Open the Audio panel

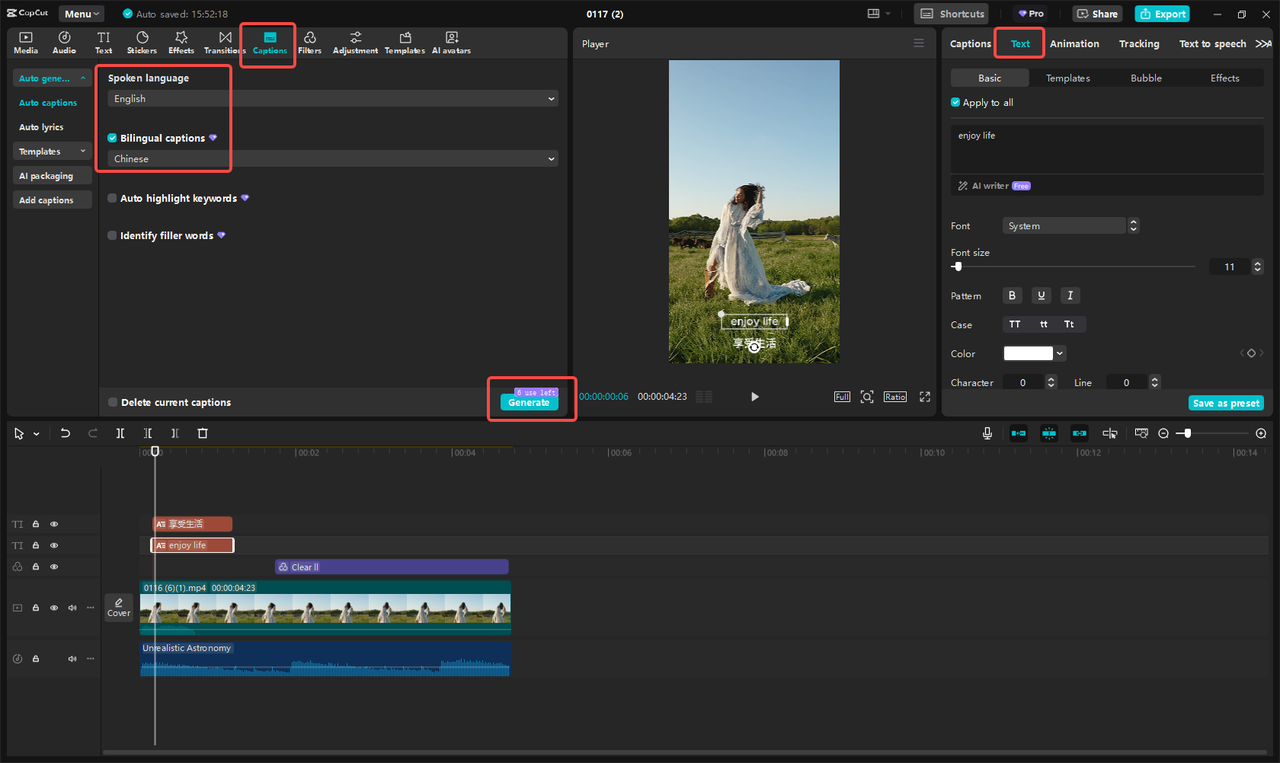[63, 42]
